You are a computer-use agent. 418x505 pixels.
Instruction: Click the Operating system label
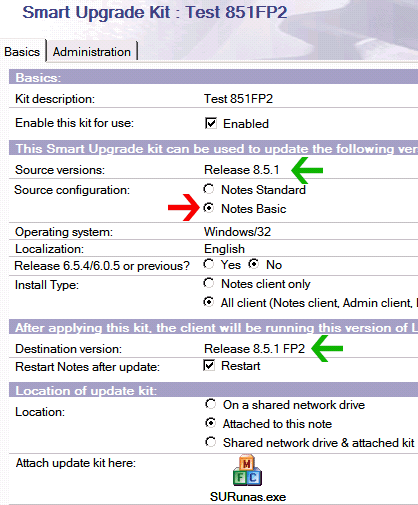pos(64,232)
